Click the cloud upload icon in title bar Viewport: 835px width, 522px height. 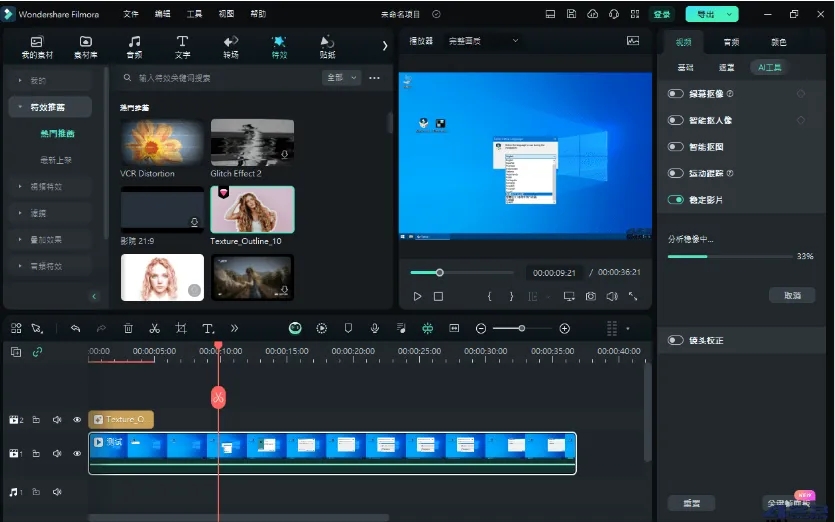(x=592, y=14)
